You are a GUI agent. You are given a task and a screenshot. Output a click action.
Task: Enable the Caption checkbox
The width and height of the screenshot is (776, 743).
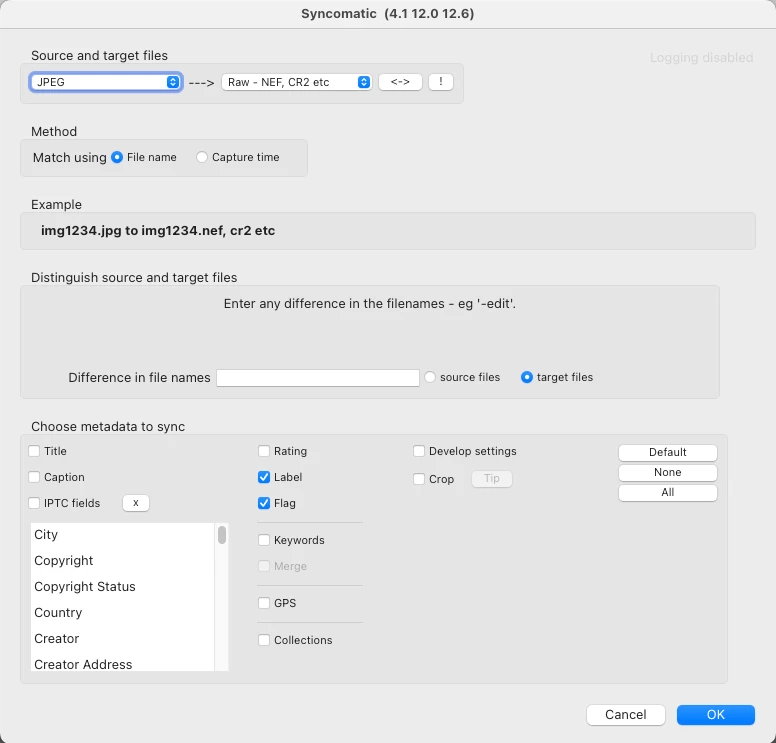point(34,477)
